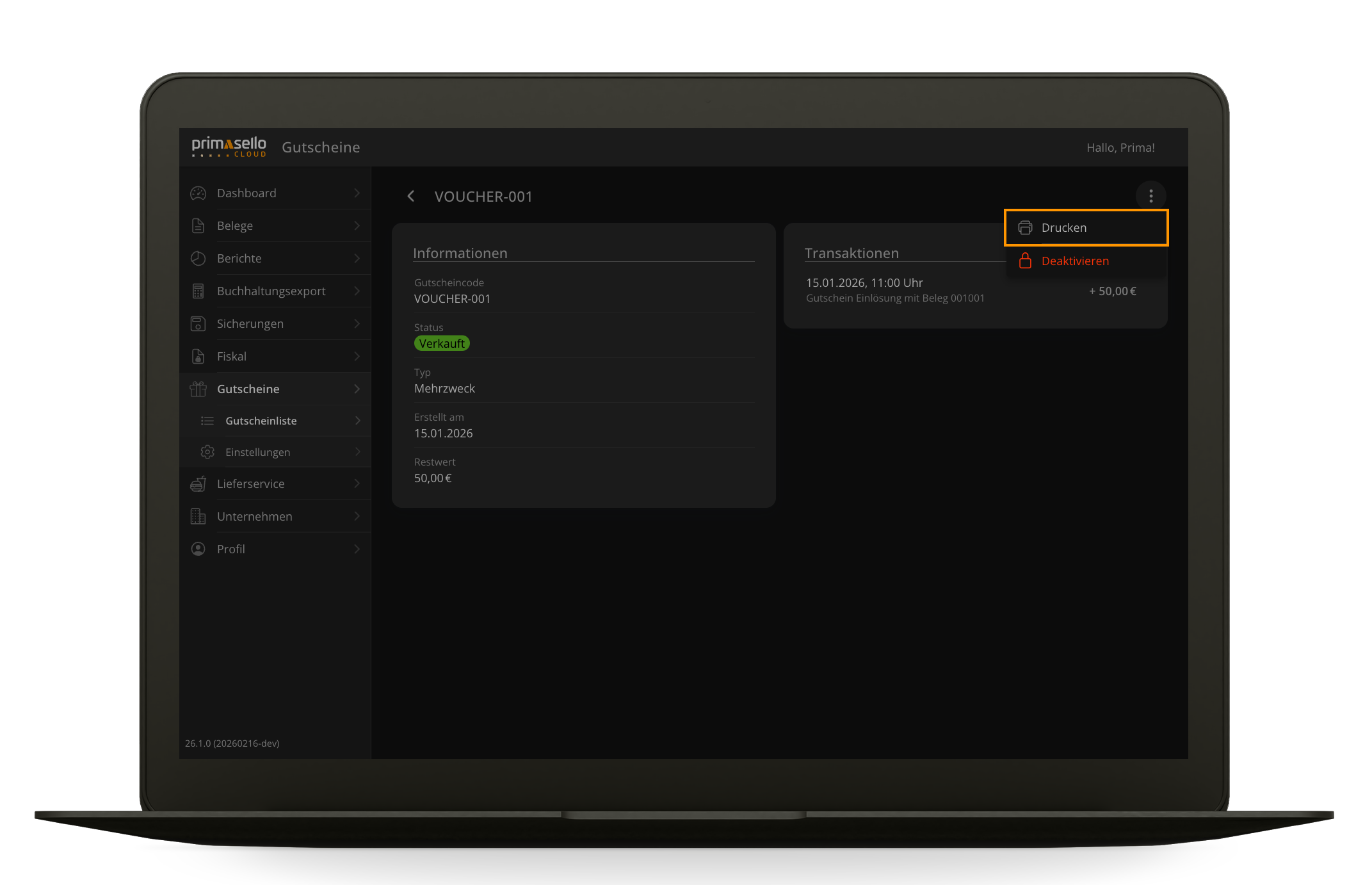This screenshot has width=1372, height=885.
Task: Click the Lieferservice food icon
Action: coord(198,483)
